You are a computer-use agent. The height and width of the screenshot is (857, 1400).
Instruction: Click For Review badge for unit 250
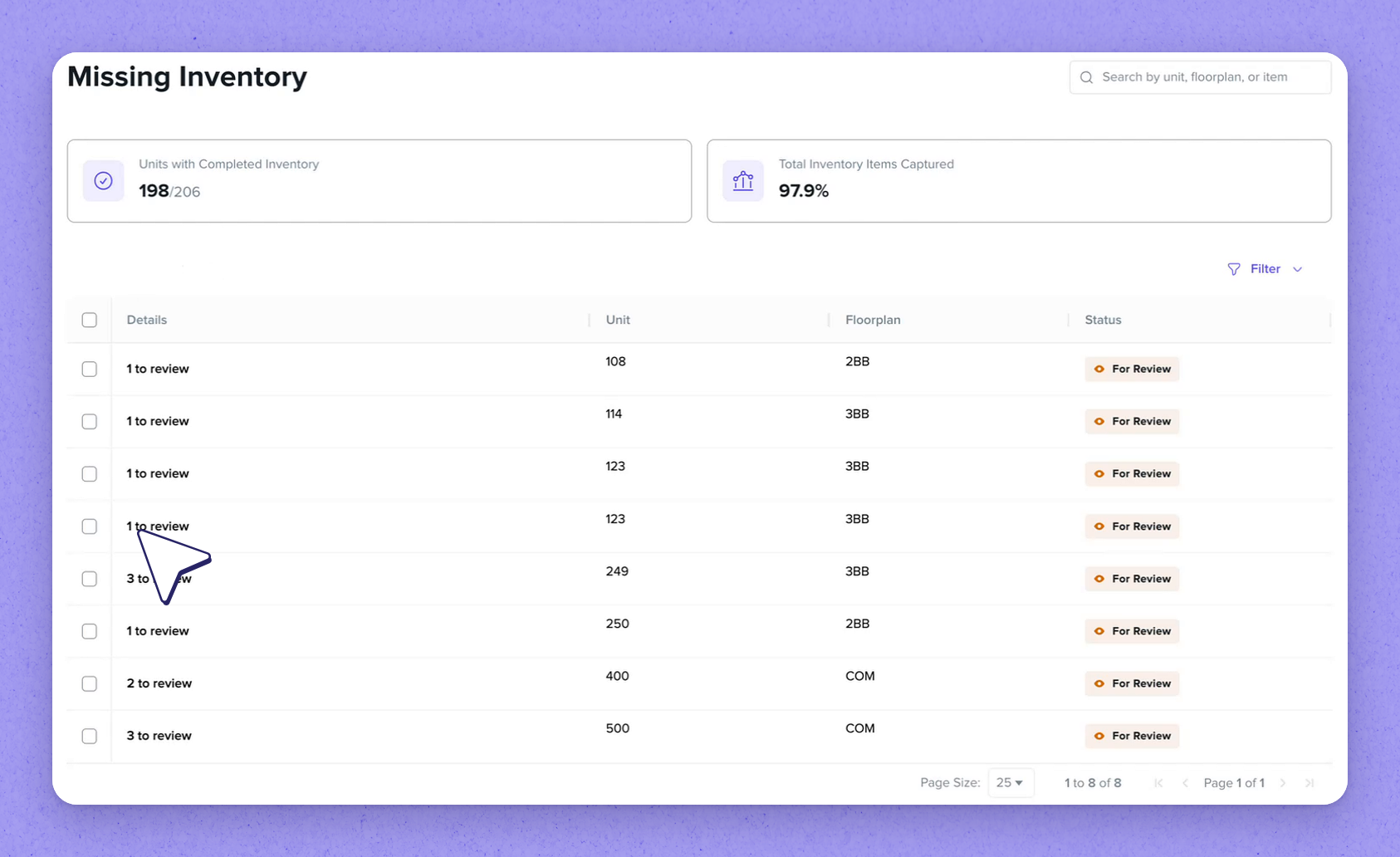pos(1132,631)
